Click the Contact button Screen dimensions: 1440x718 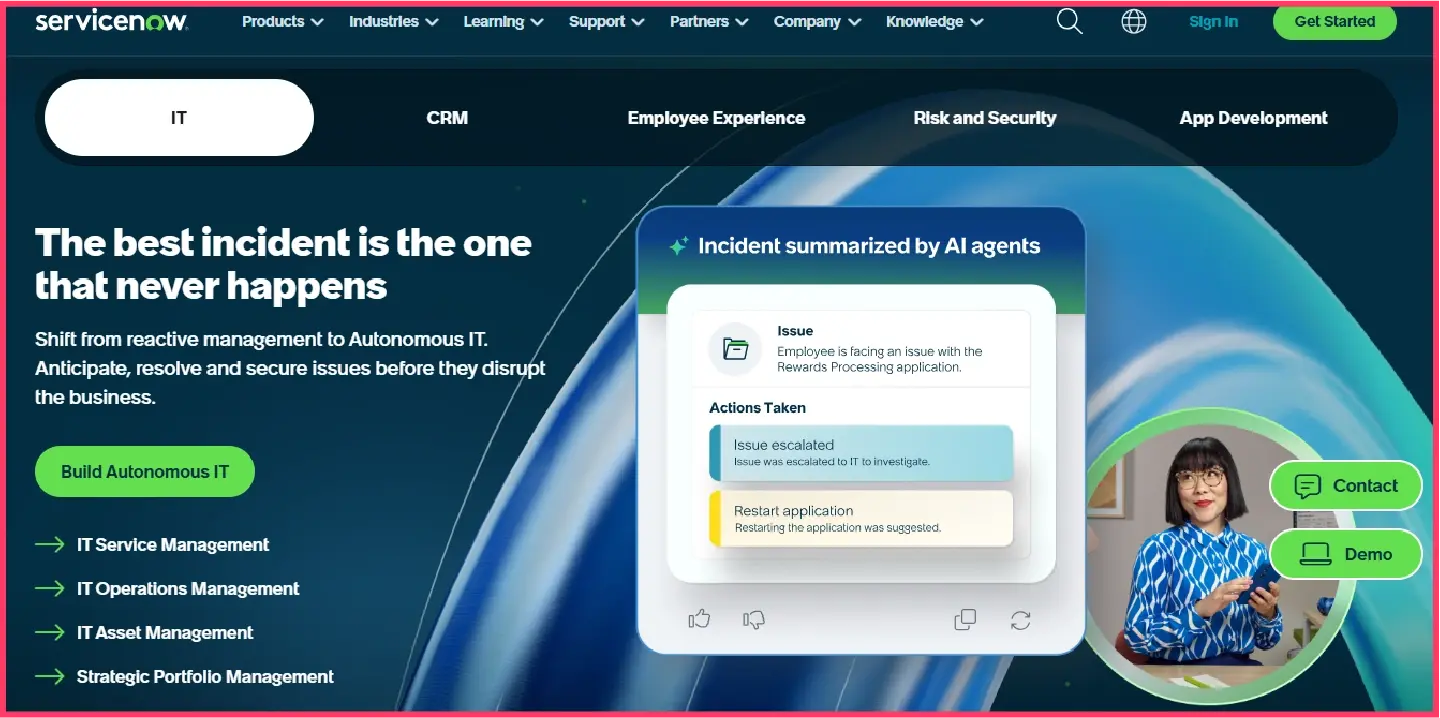pos(1346,486)
